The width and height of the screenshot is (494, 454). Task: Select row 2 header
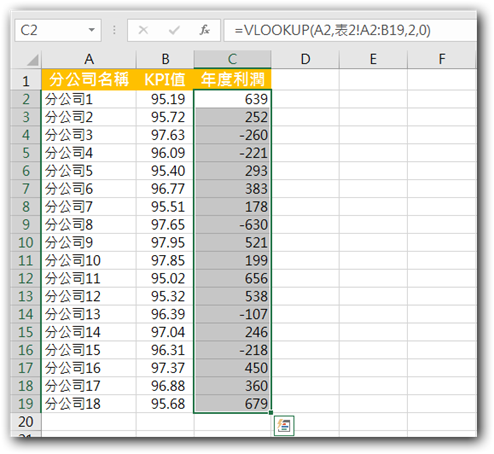tap(26, 99)
